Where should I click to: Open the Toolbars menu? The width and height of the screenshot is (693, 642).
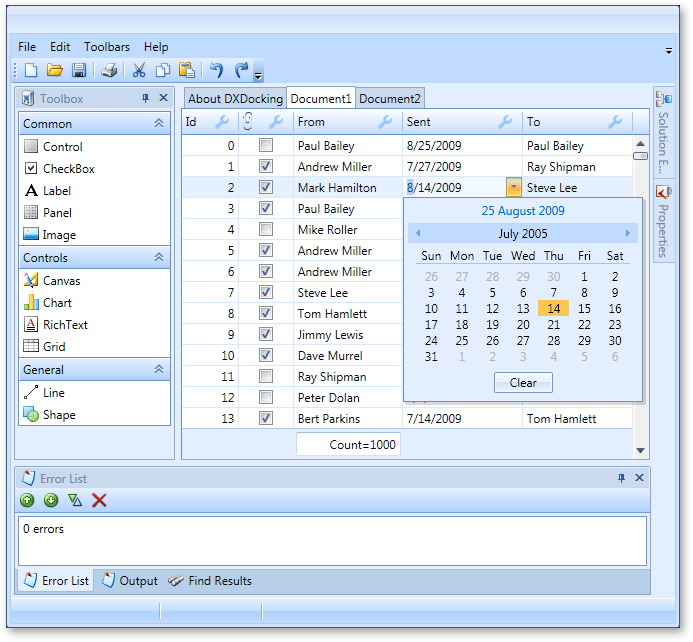pyautogui.click(x=106, y=47)
